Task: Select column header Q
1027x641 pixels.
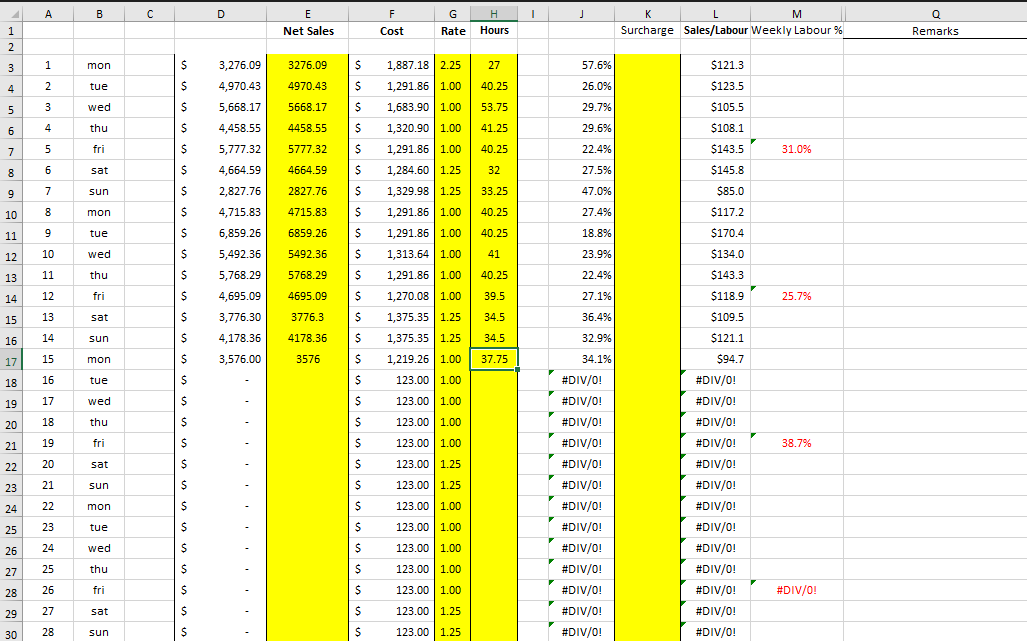Action: [935, 14]
